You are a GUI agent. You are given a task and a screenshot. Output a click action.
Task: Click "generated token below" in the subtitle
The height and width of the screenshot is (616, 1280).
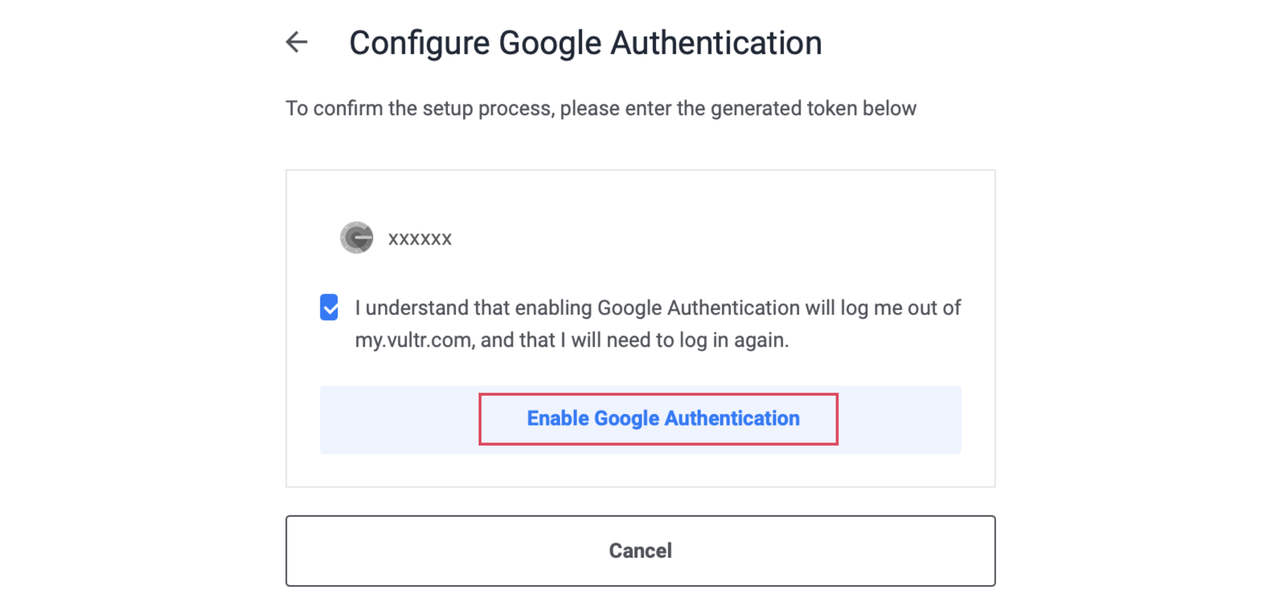coord(813,108)
